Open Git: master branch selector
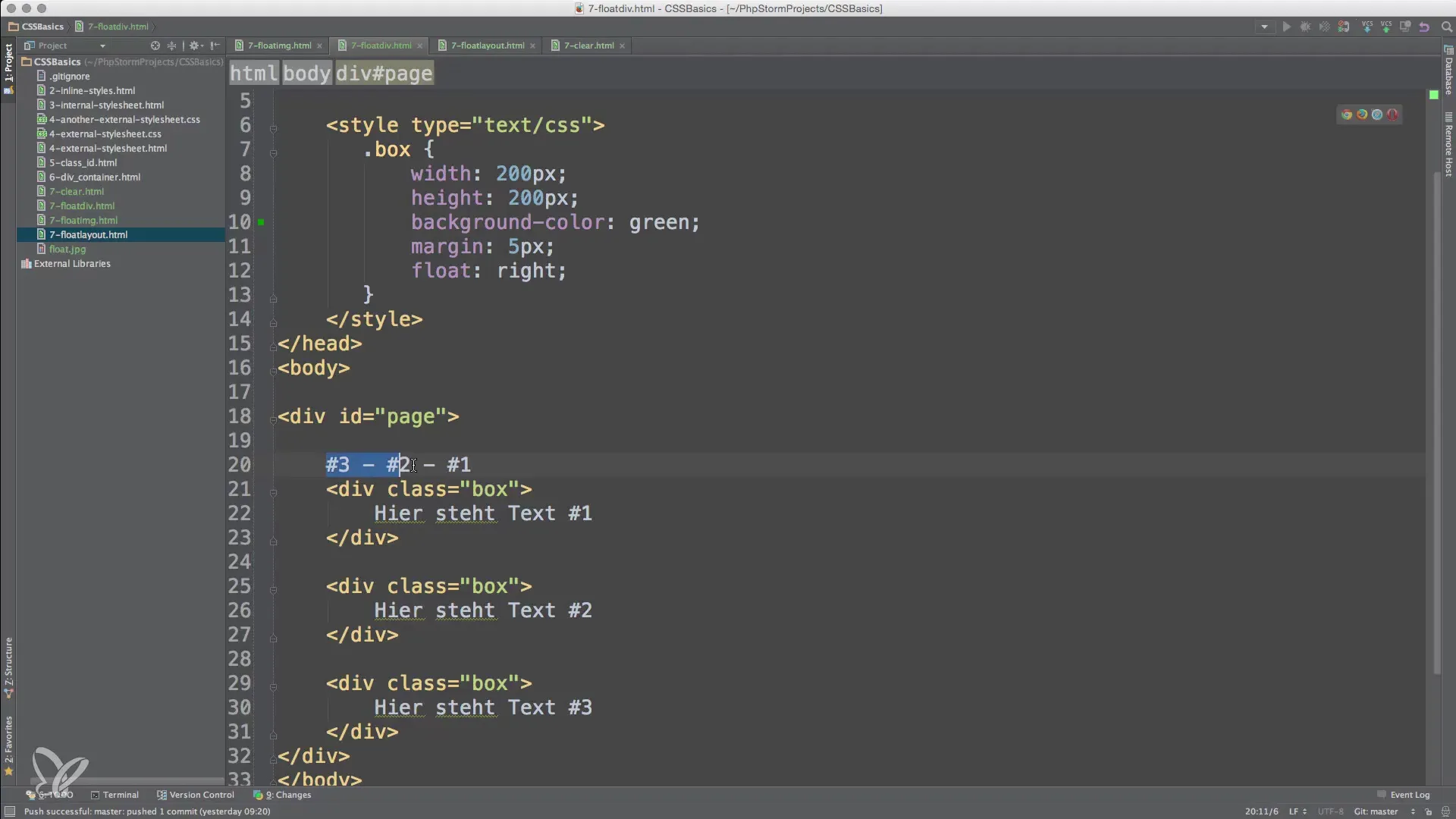The height and width of the screenshot is (819, 1456). (x=1384, y=811)
